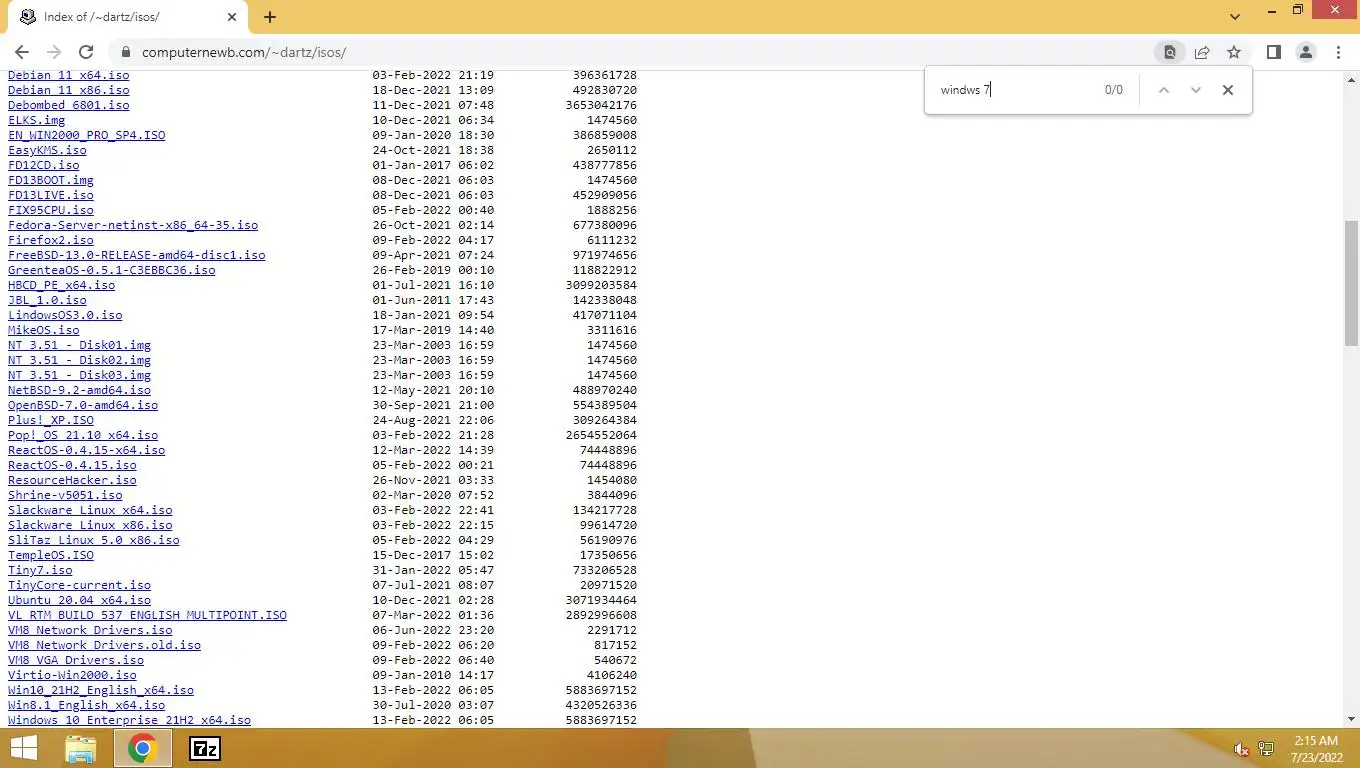Open the Win8.1_English_x64.iso link
Screen dimensions: 1360x768
[x=86, y=705]
